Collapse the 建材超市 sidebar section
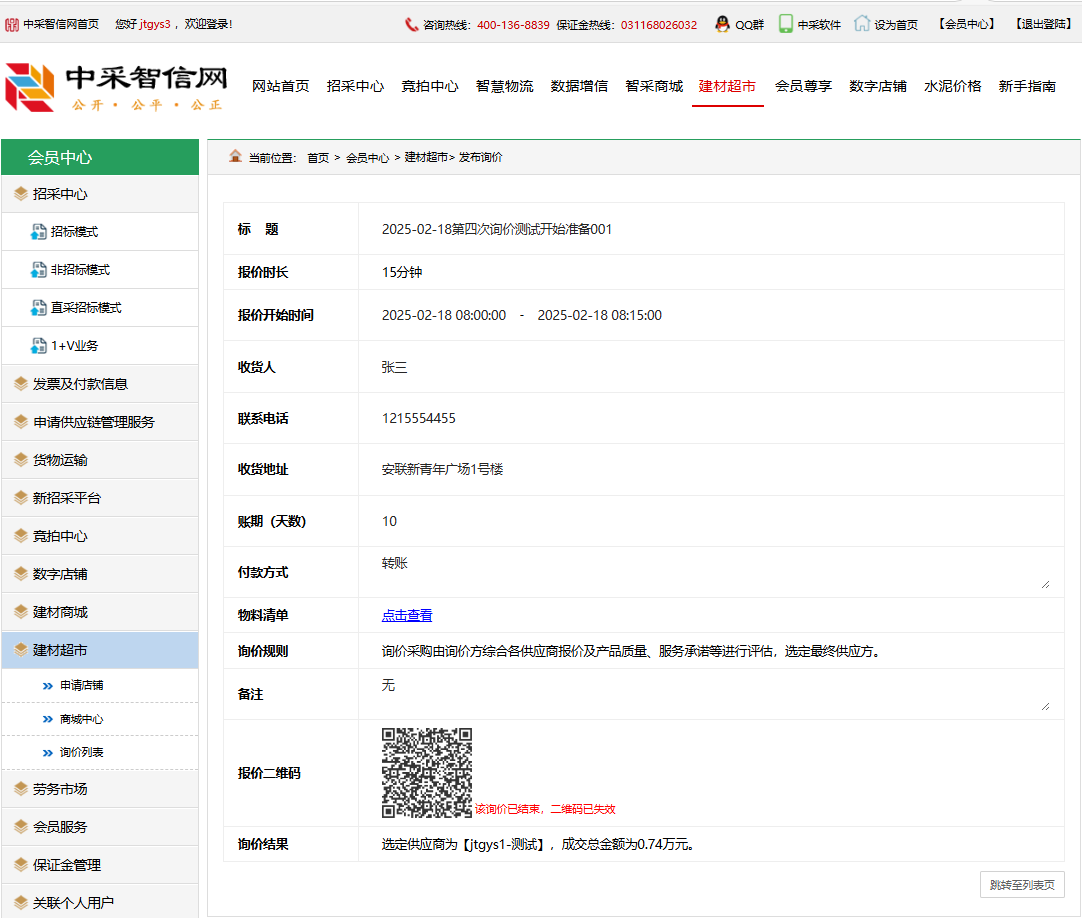This screenshot has width=1082, height=918. click(x=100, y=650)
